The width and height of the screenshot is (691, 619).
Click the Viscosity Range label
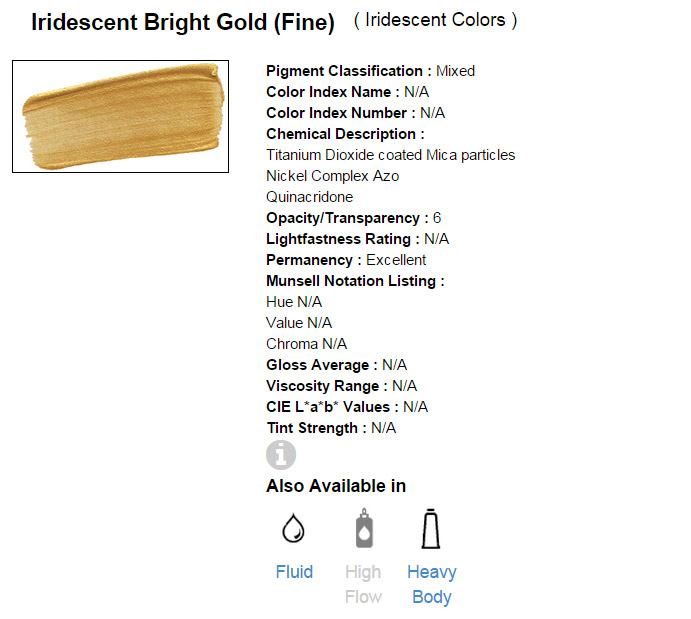(x=322, y=386)
